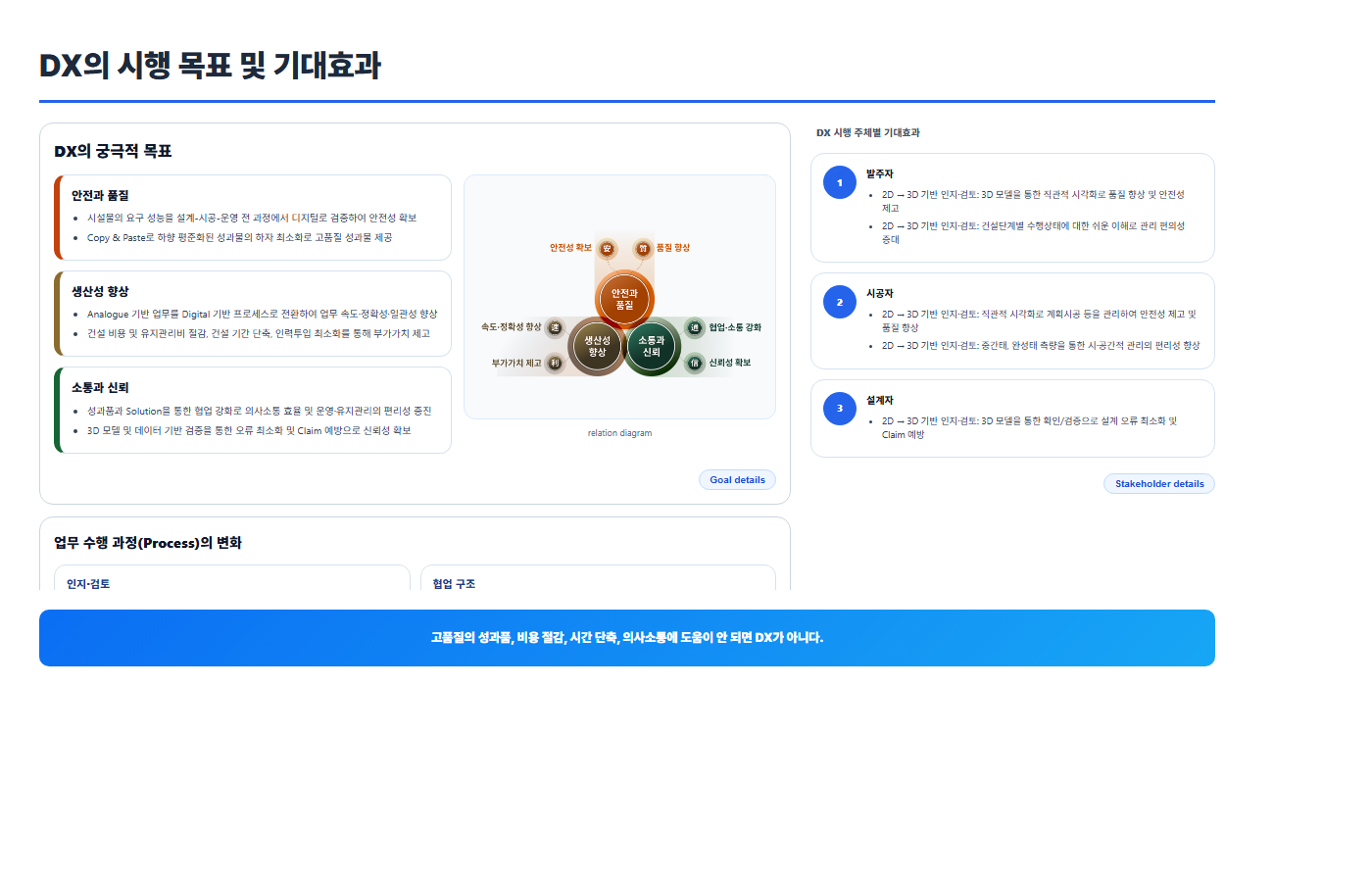Select the number 2 badge for 시공자
1372x882 pixels.
[840, 302]
